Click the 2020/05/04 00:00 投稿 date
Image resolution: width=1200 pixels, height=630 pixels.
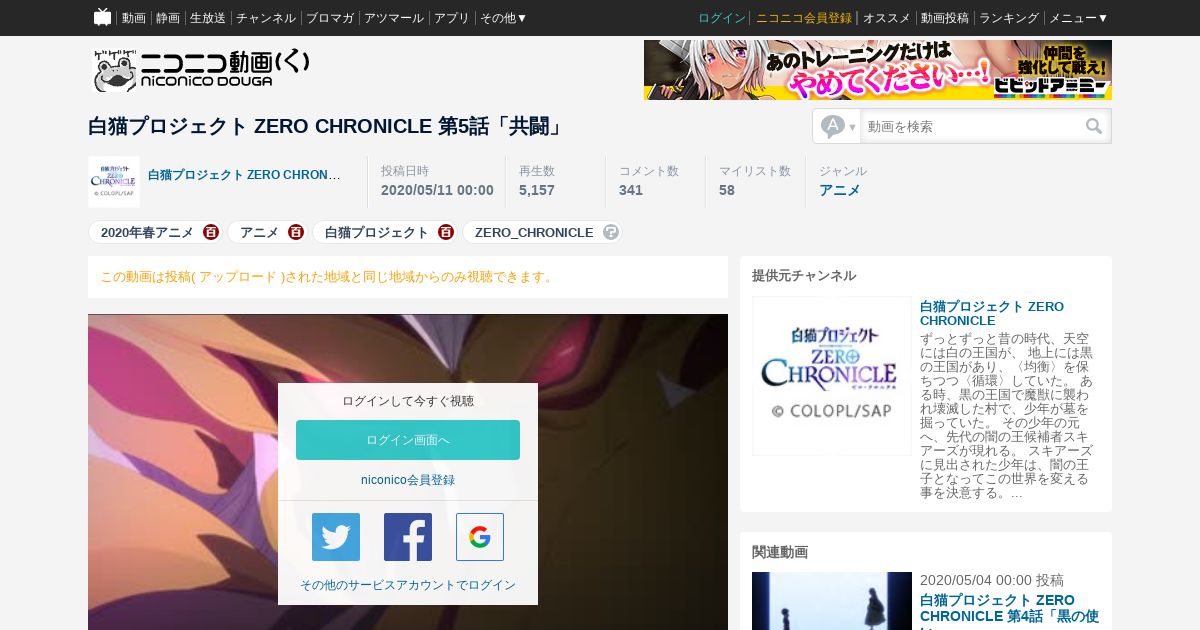(x=992, y=580)
